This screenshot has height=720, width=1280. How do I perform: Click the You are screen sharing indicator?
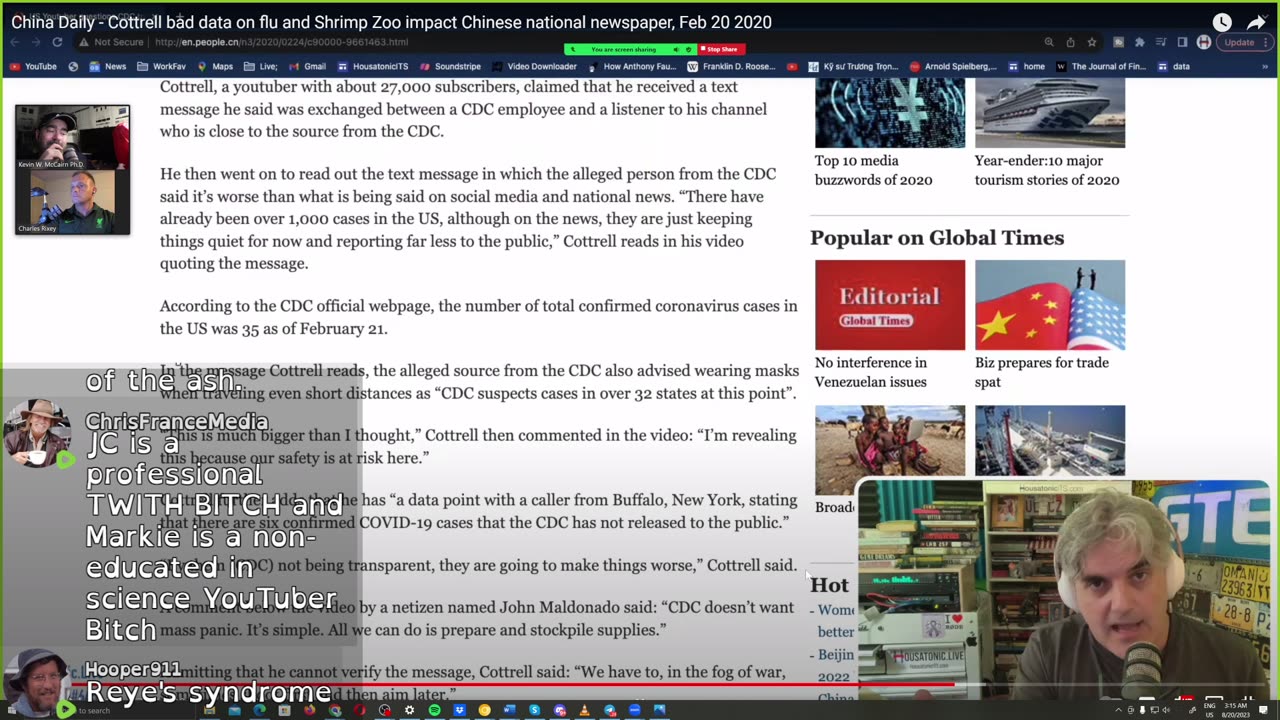630,49
